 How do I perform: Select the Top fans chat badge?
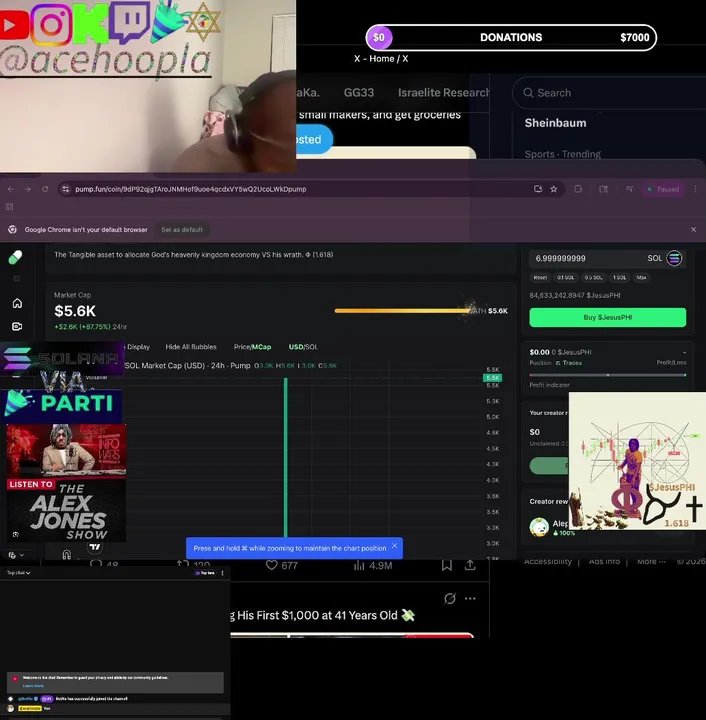tap(205, 573)
